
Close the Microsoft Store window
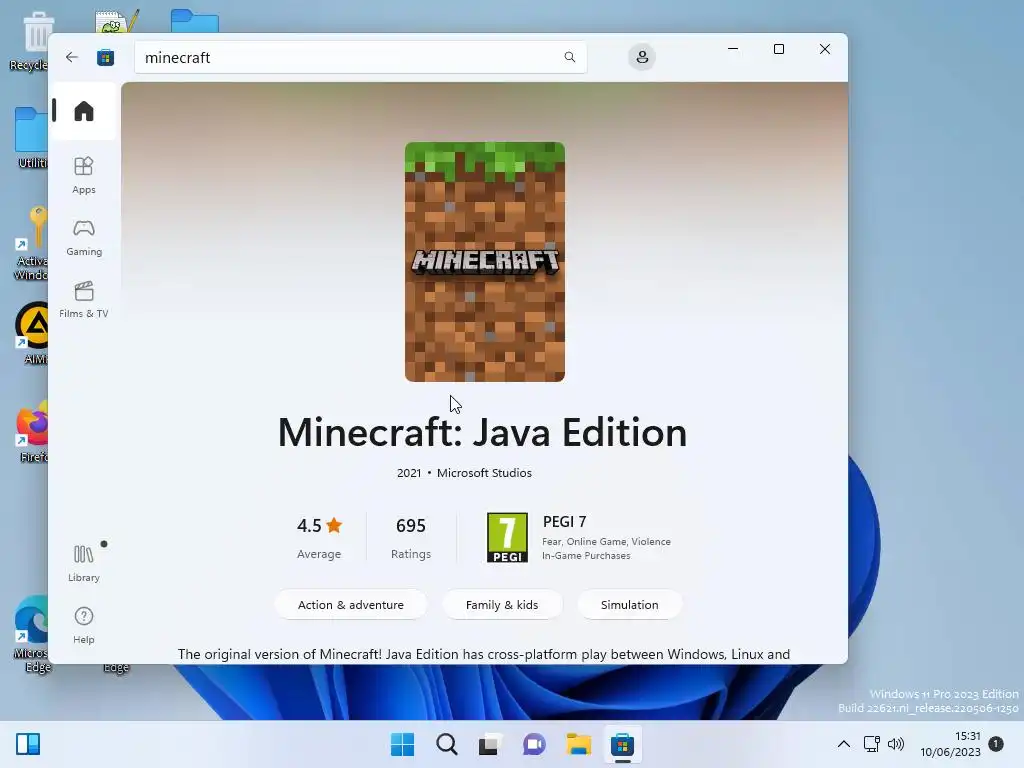[x=825, y=49]
